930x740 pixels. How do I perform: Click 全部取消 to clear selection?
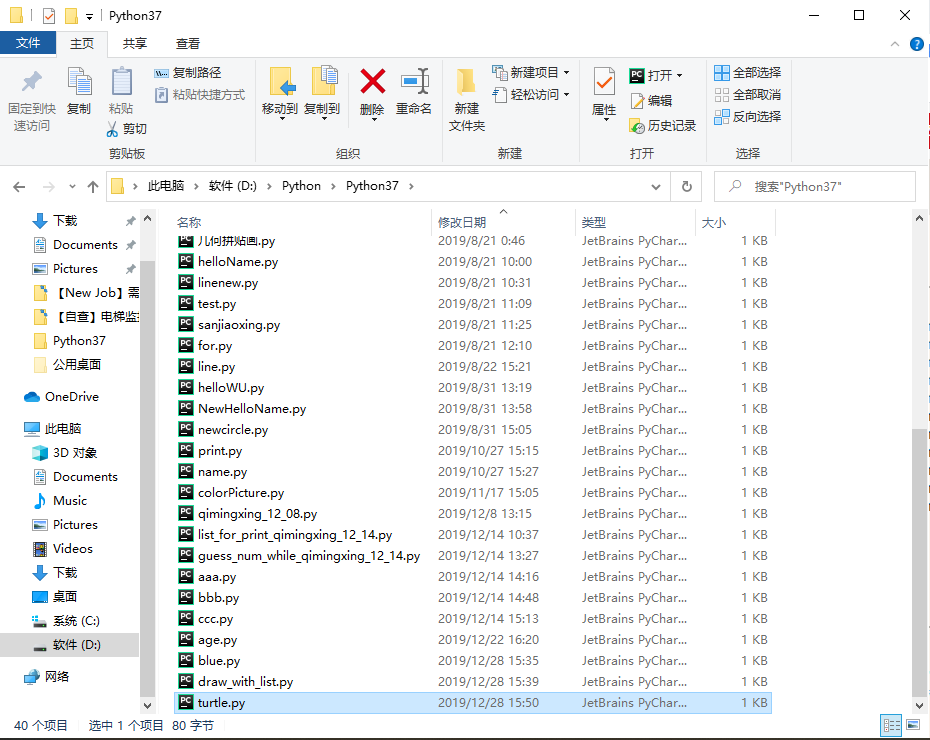tap(746, 94)
